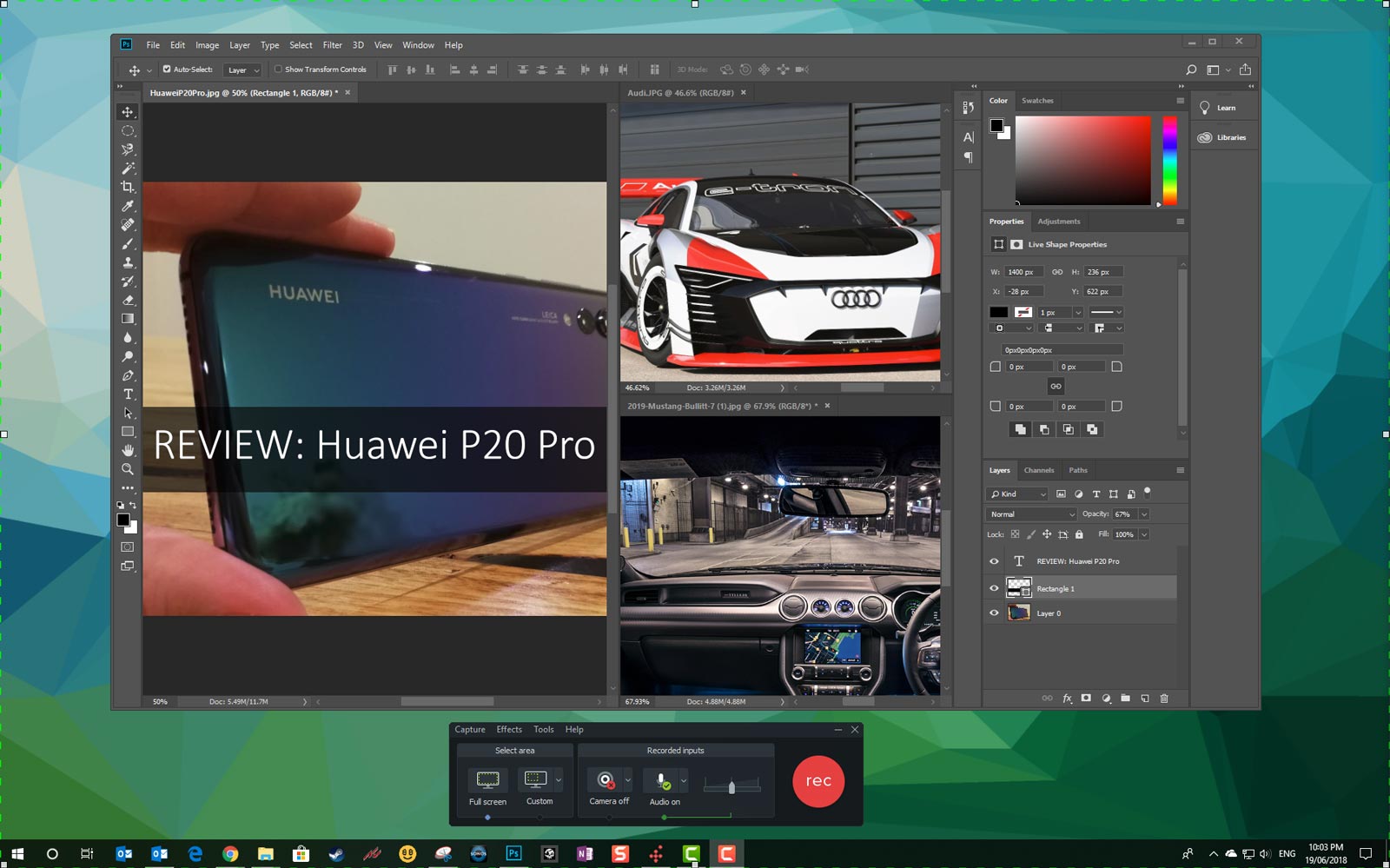This screenshot has height=868, width=1390.
Task: Adjust the audio volume slider in recorder
Action: [731, 785]
